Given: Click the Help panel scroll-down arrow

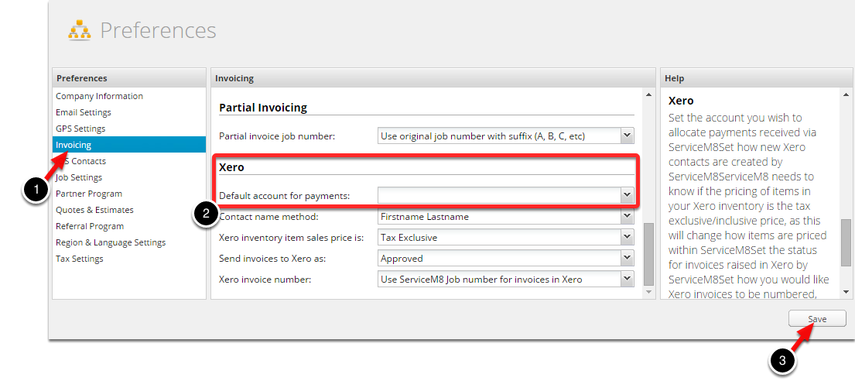Looking at the screenshot, I should [846, 293].
